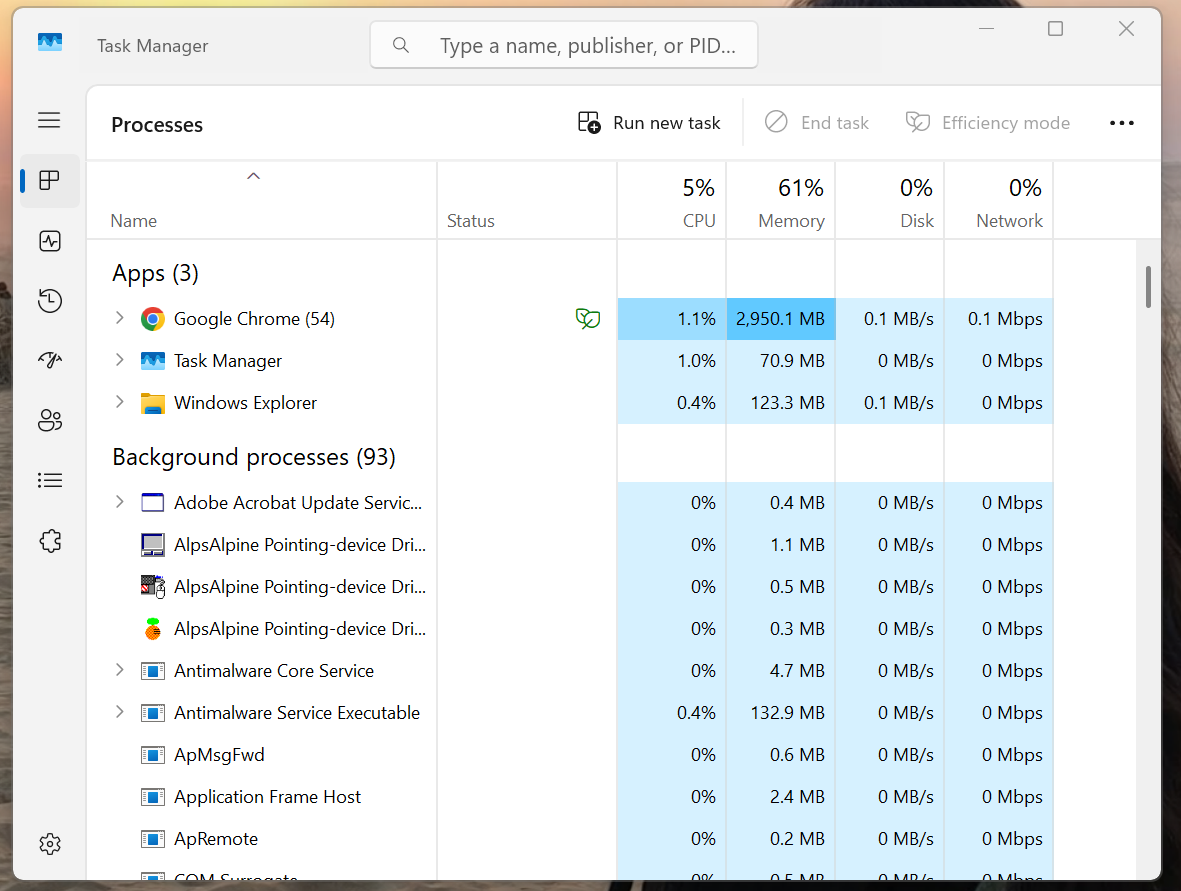Expand Antimalware Core Service row
This screenshot has width=1181, height=891.
119,670
